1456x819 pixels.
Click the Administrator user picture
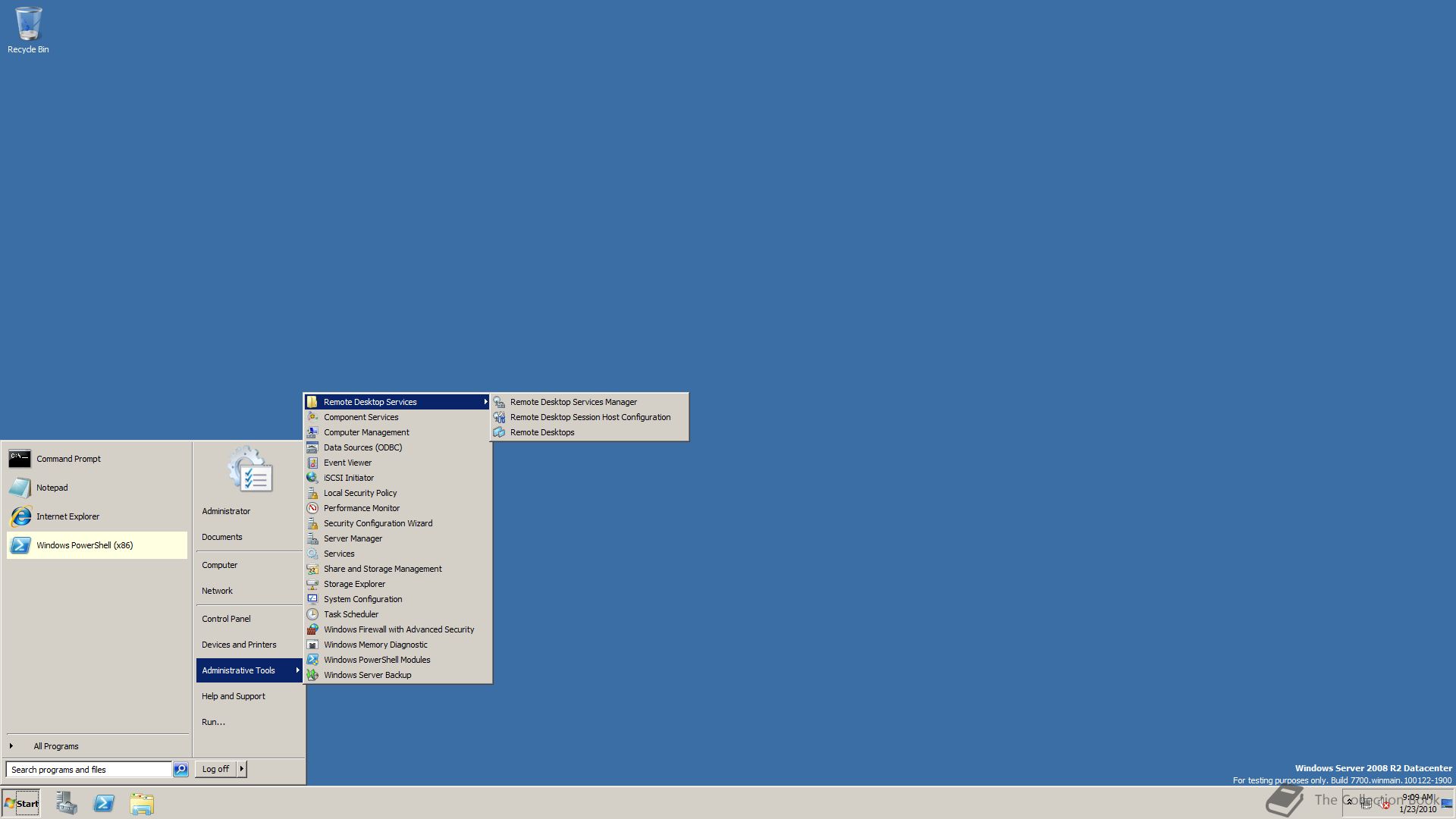click(x=250, y=469)
